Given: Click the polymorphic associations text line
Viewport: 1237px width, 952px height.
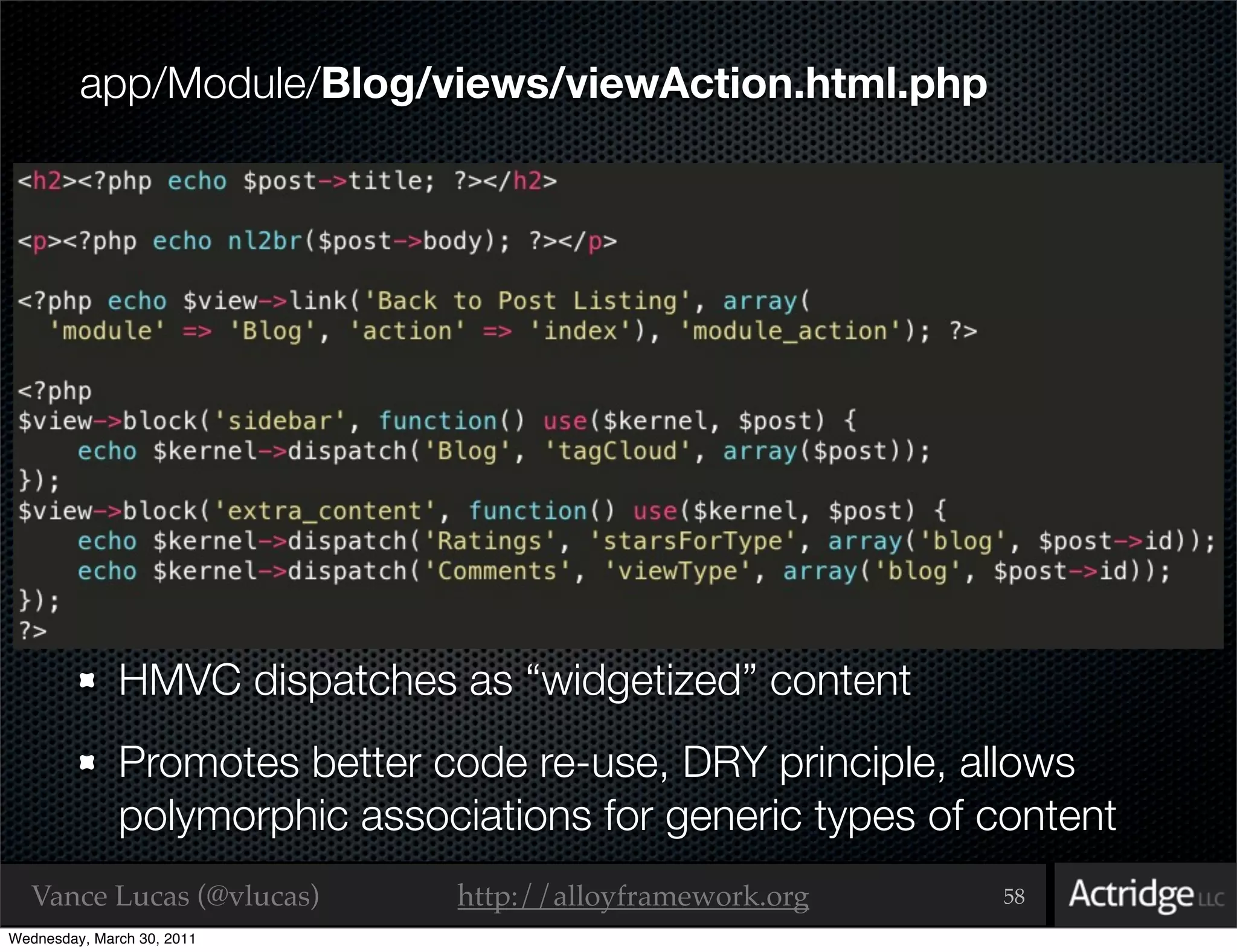Looking at the screenshot, I should coord(617,815).
